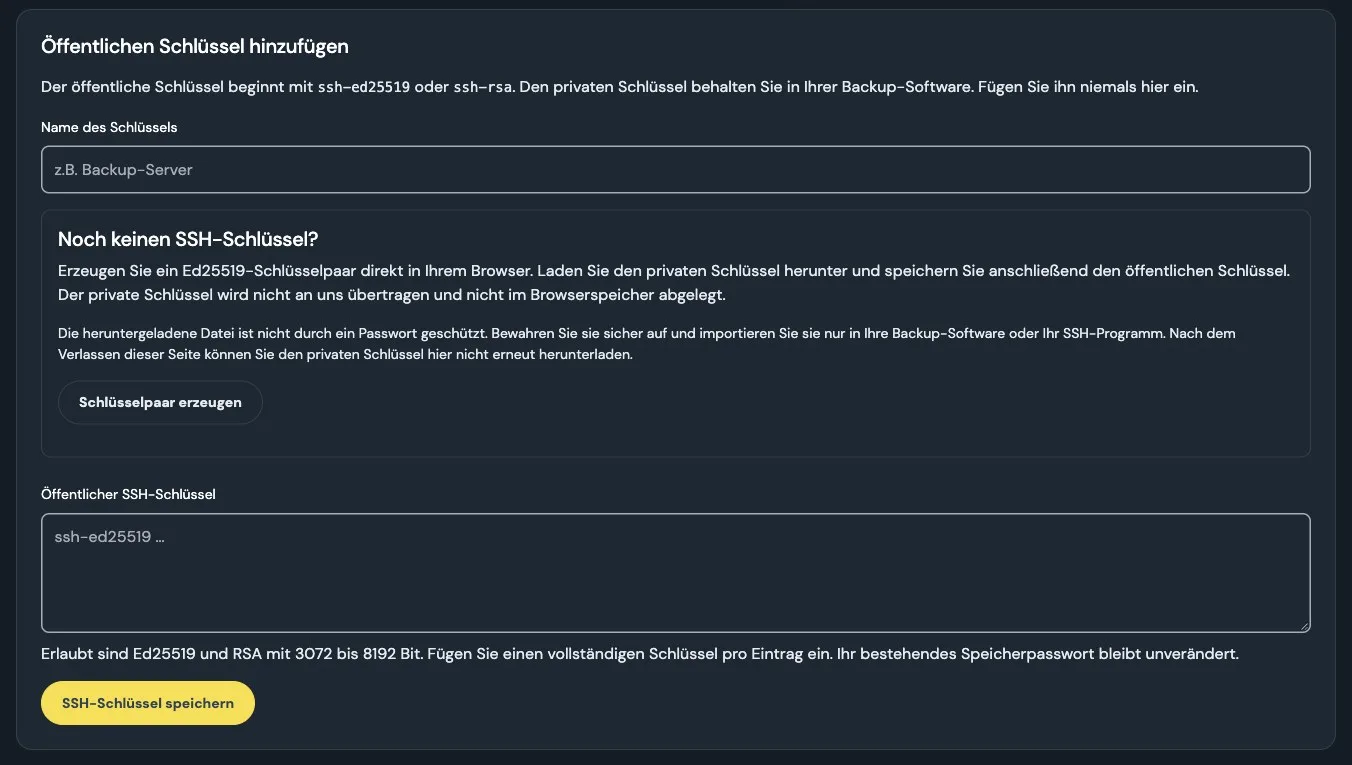Select the 'Öffentlichen Schlüssel hinzufügen' heading

(x=195, y=46)
